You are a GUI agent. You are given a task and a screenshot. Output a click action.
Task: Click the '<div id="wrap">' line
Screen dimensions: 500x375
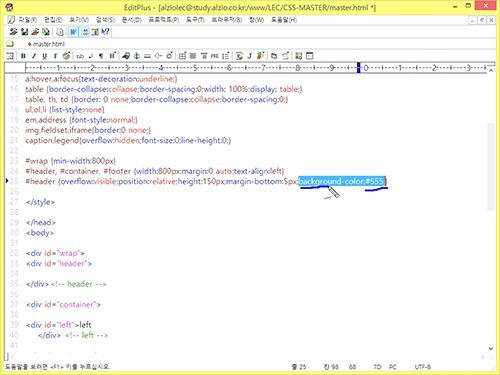coord(55,253)
